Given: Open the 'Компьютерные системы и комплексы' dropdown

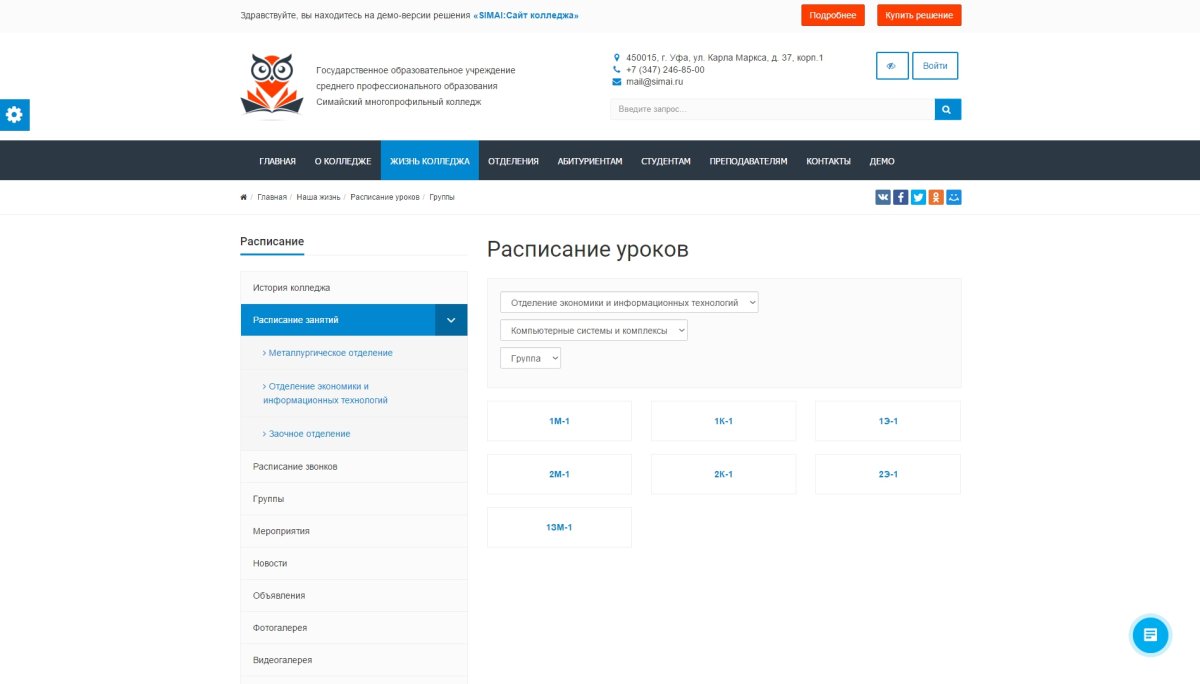Looking at the screenshot, I should [596, 329].
